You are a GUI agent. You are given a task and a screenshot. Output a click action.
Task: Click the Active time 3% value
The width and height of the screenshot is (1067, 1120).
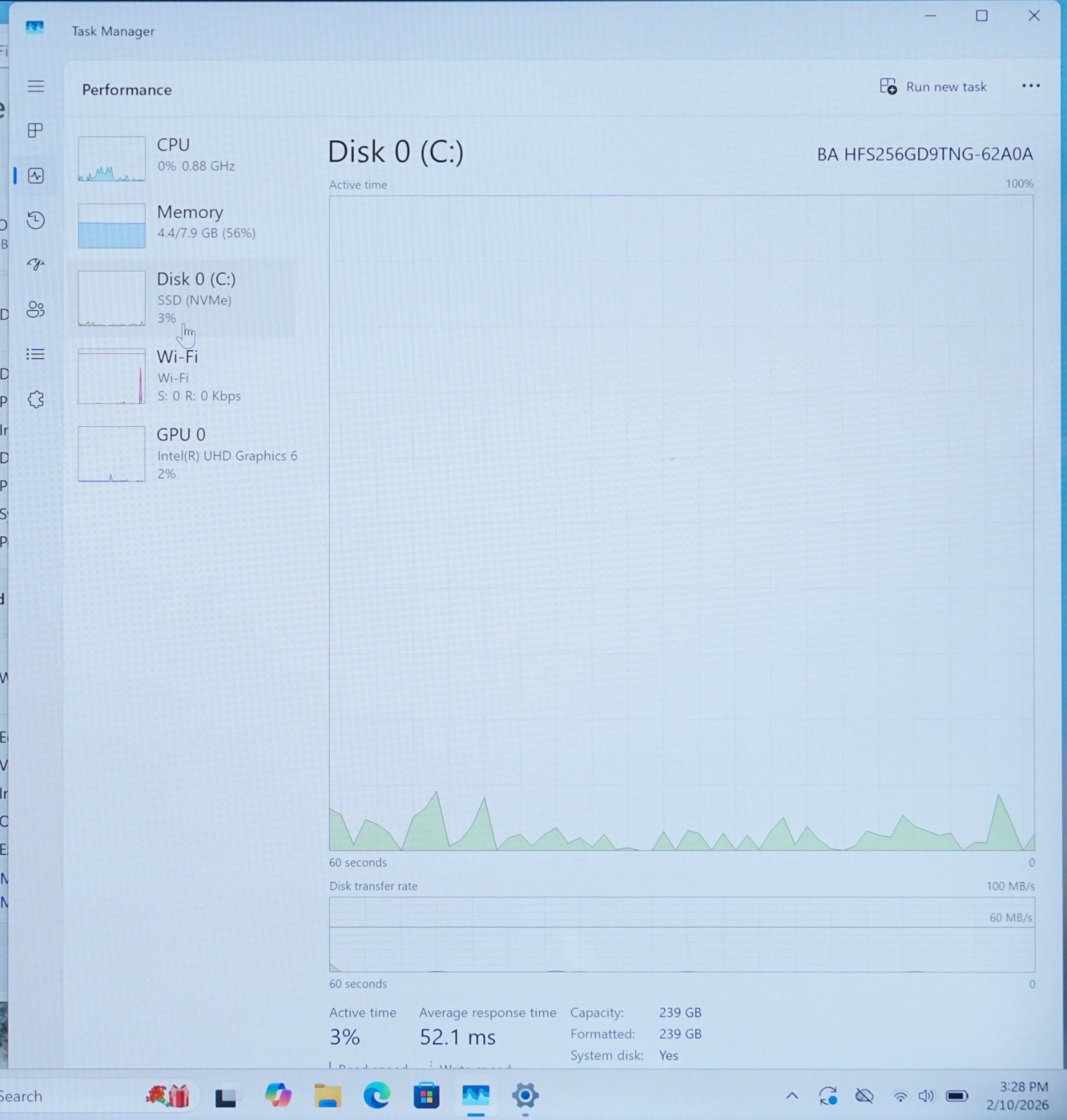344,1037
